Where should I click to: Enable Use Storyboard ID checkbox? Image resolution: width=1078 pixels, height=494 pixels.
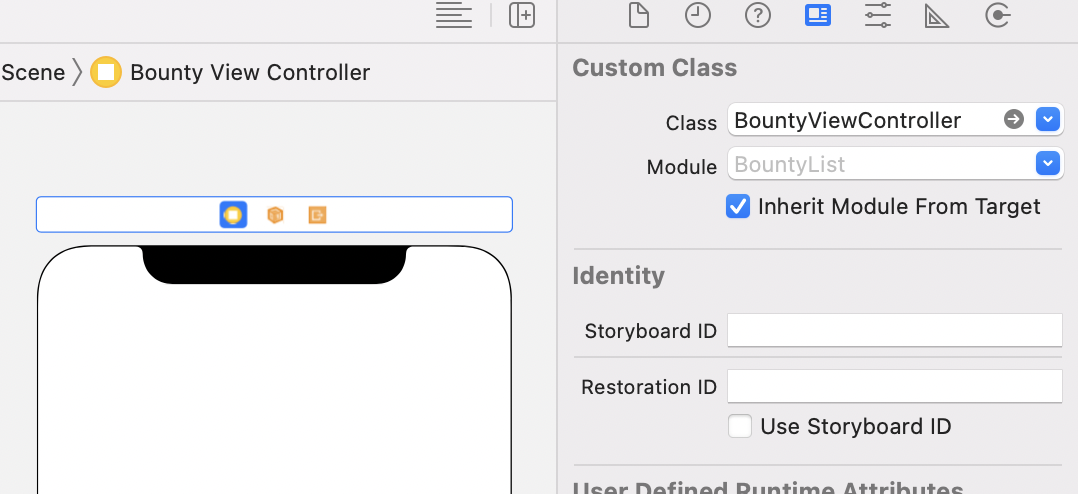pyautogui.click(x=740, y=426)
